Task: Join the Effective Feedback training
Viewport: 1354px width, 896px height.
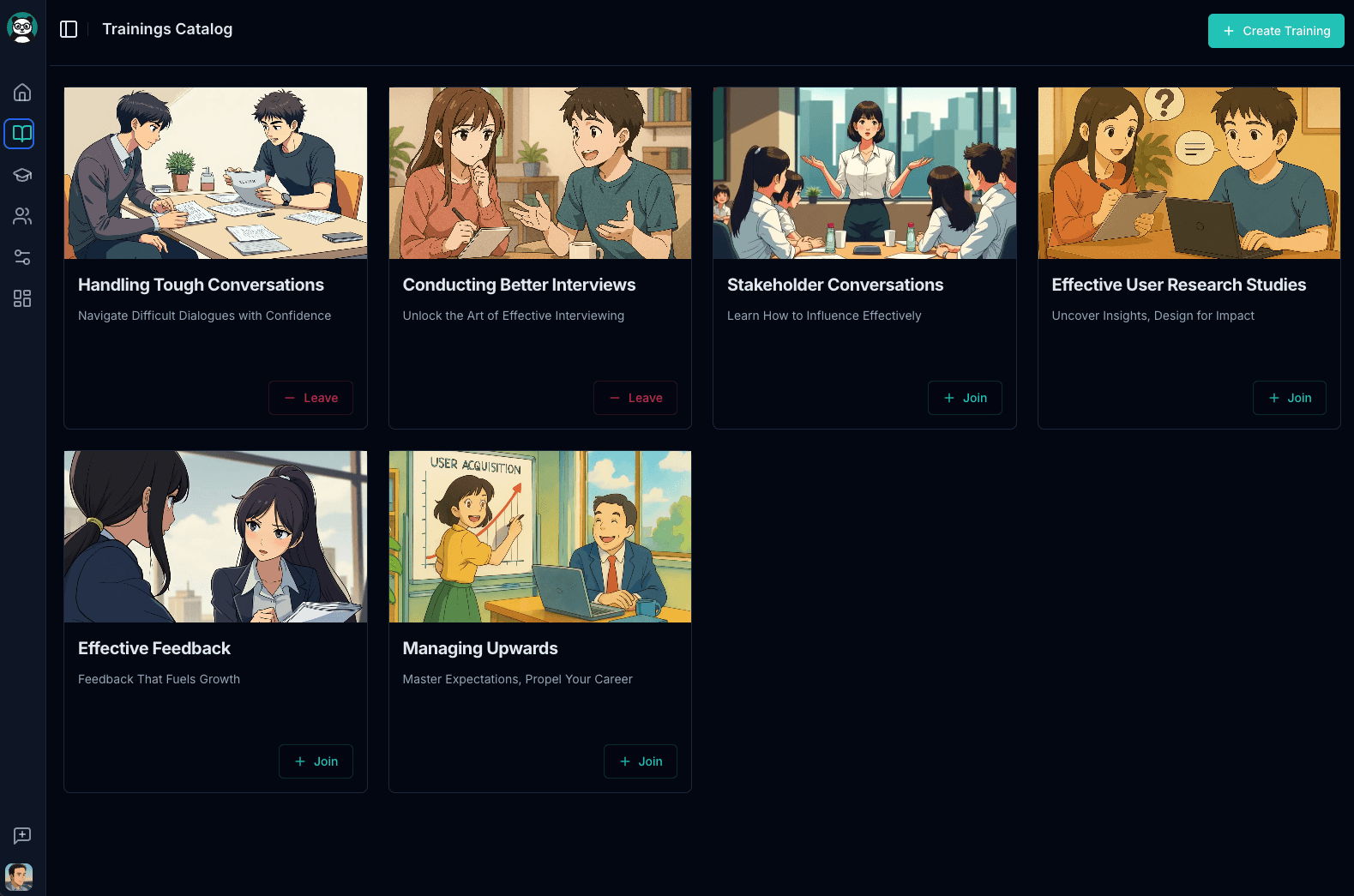Action: point(316,761)
